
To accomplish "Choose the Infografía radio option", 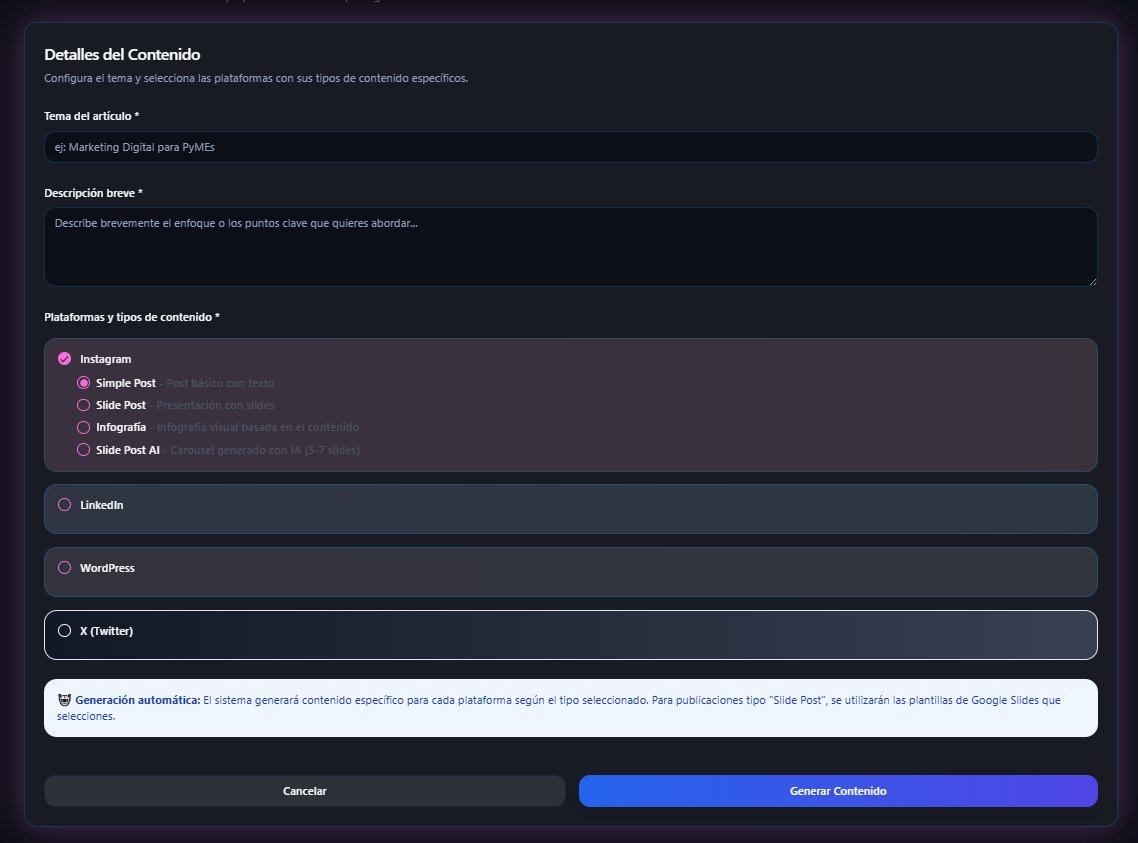I will pos(83,427).
